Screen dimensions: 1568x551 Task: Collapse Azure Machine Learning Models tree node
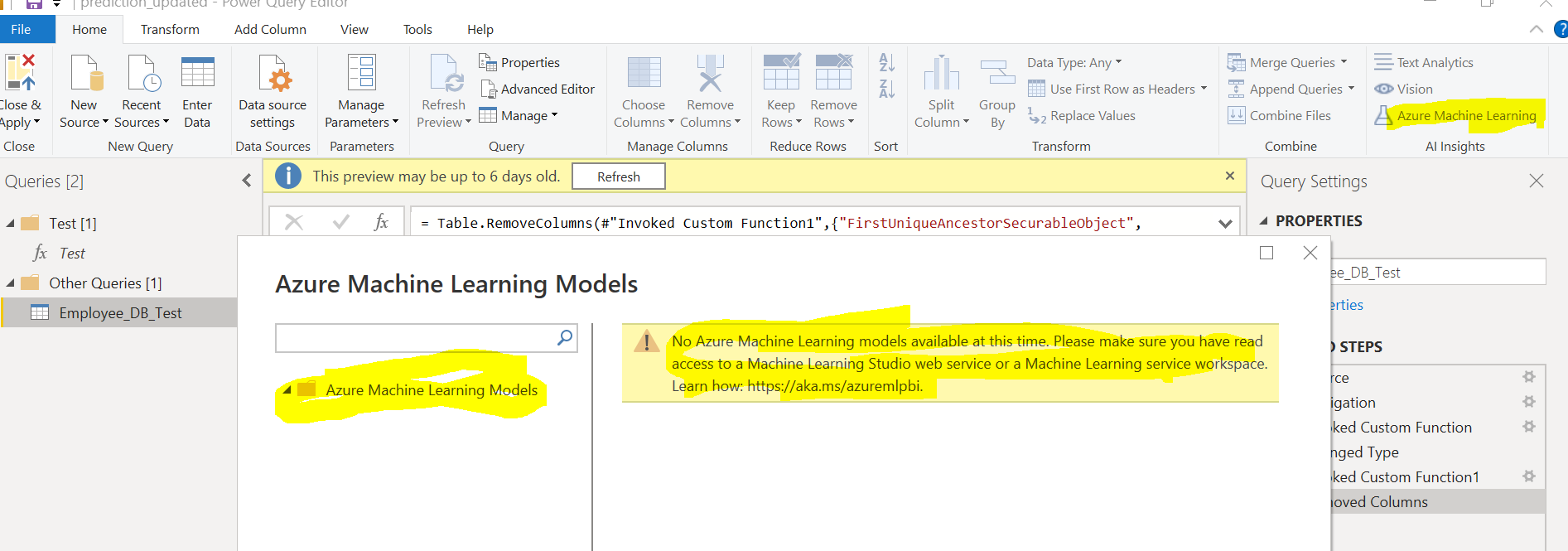(x=287, y=389)
